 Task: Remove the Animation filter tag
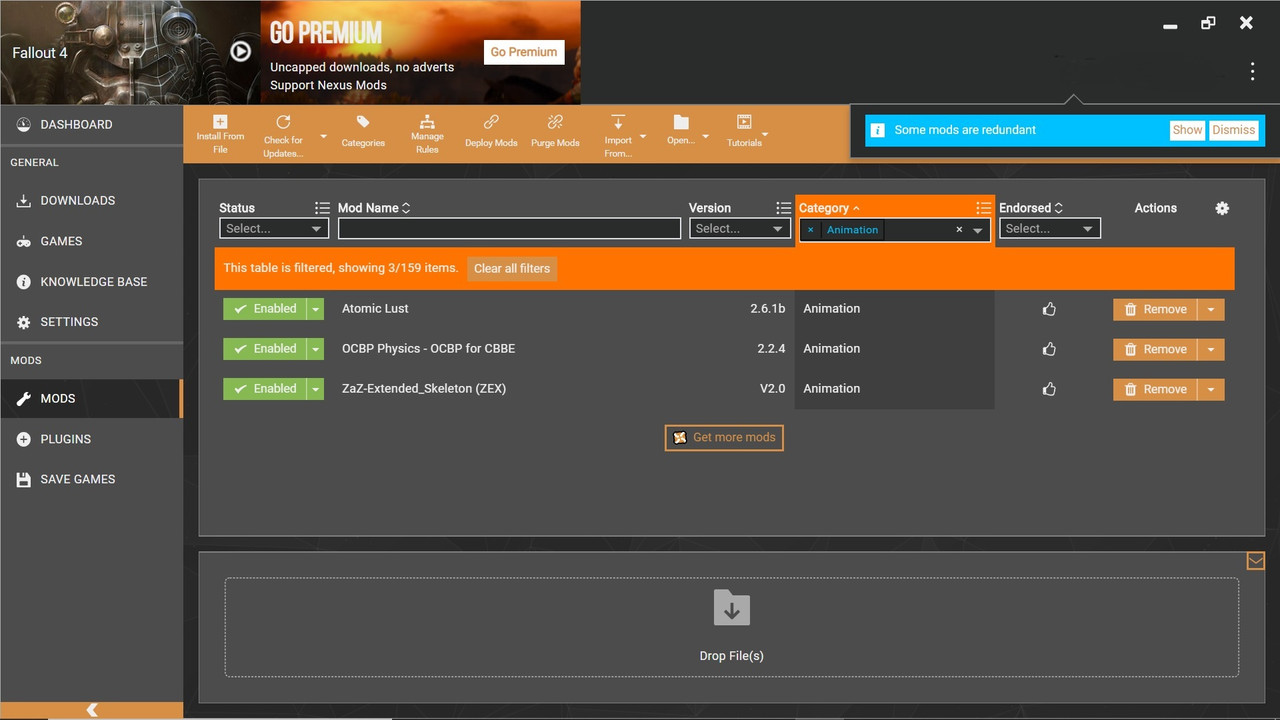coord(810,230)
